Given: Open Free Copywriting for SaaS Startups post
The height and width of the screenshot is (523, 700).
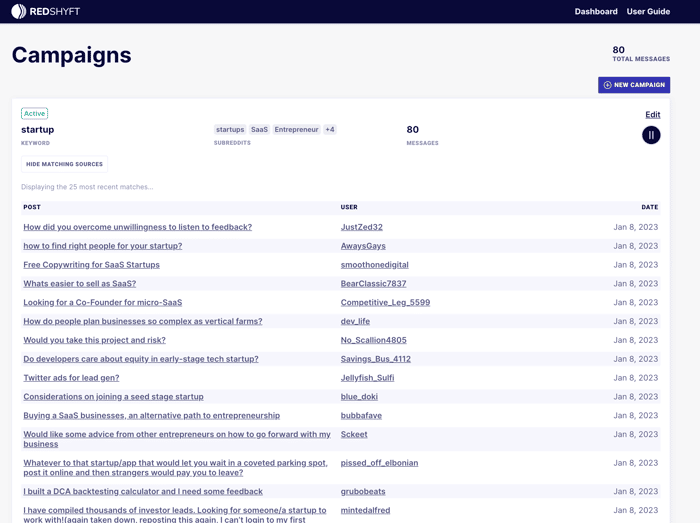Looking at the screenshot, I should coord(92,265).
